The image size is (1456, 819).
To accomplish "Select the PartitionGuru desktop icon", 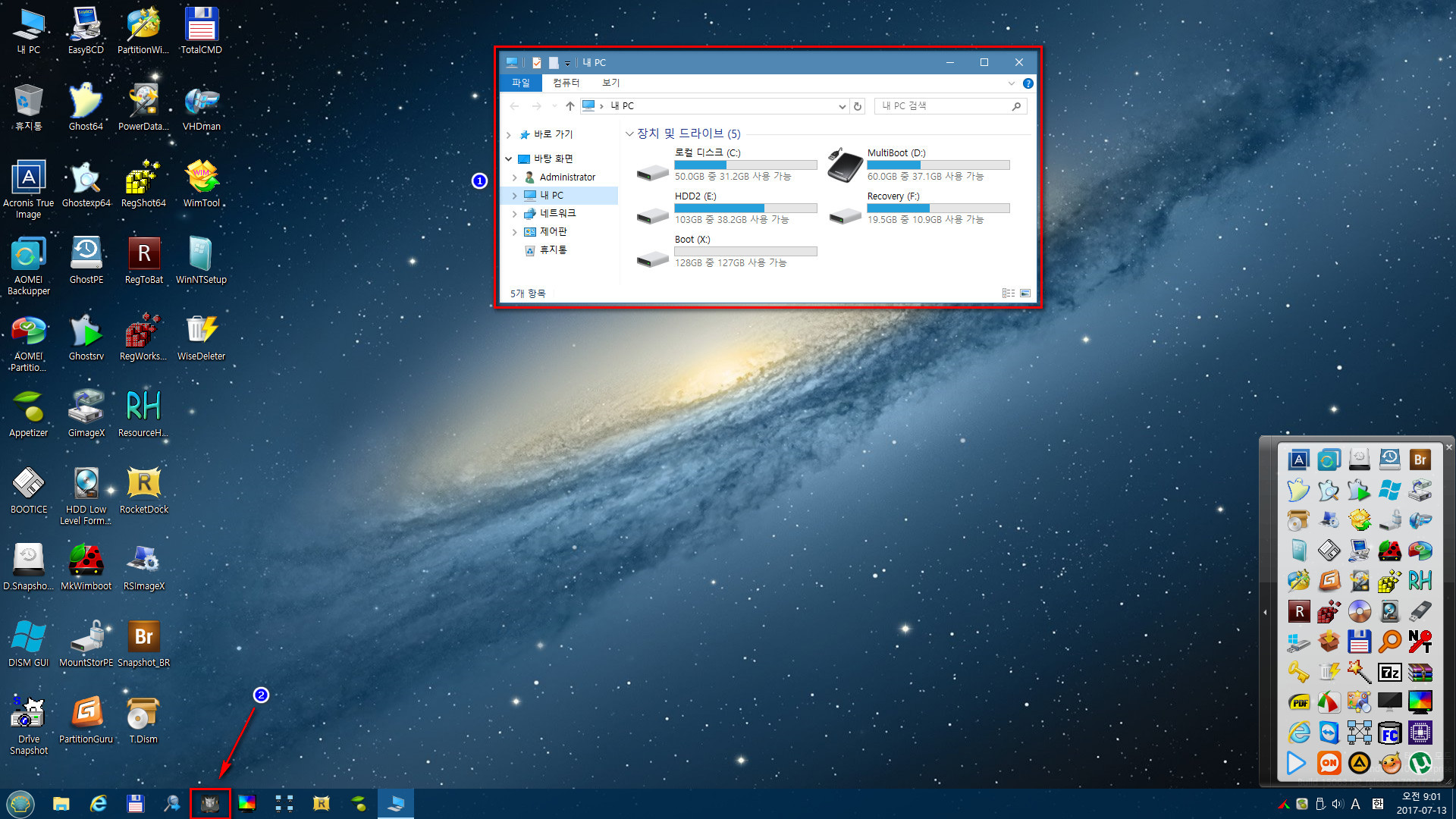I will point(86,720).
